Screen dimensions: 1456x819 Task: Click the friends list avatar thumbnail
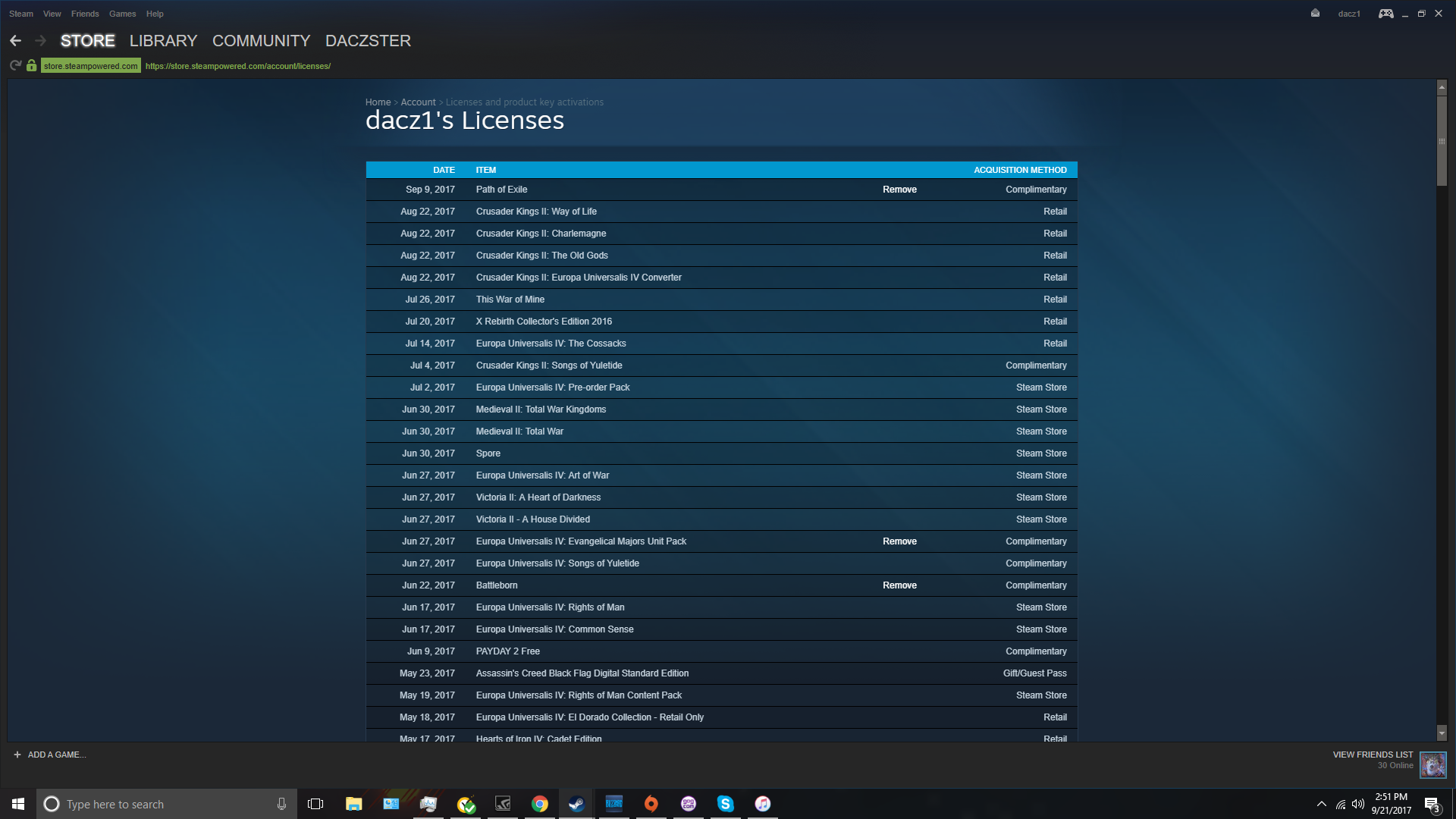[1432, 764]
